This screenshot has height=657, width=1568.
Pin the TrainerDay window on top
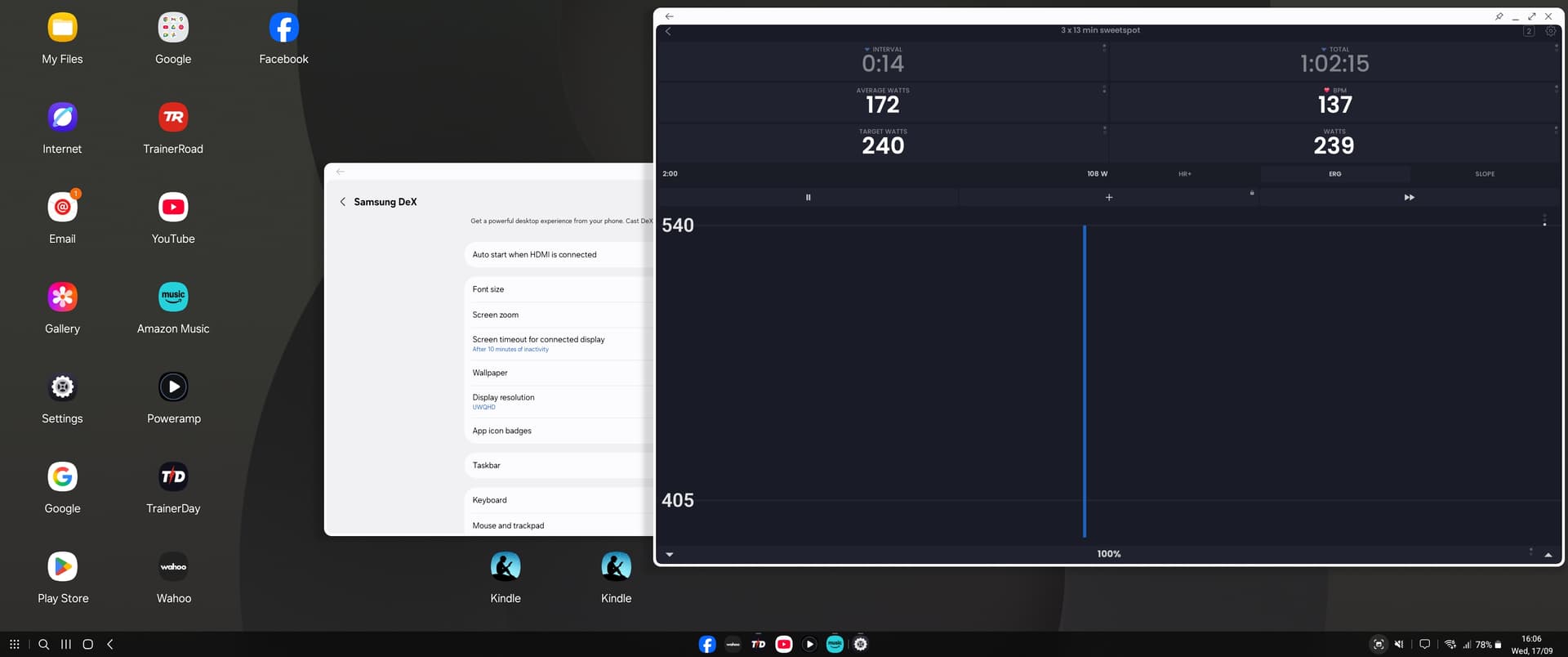point(1499,16)
